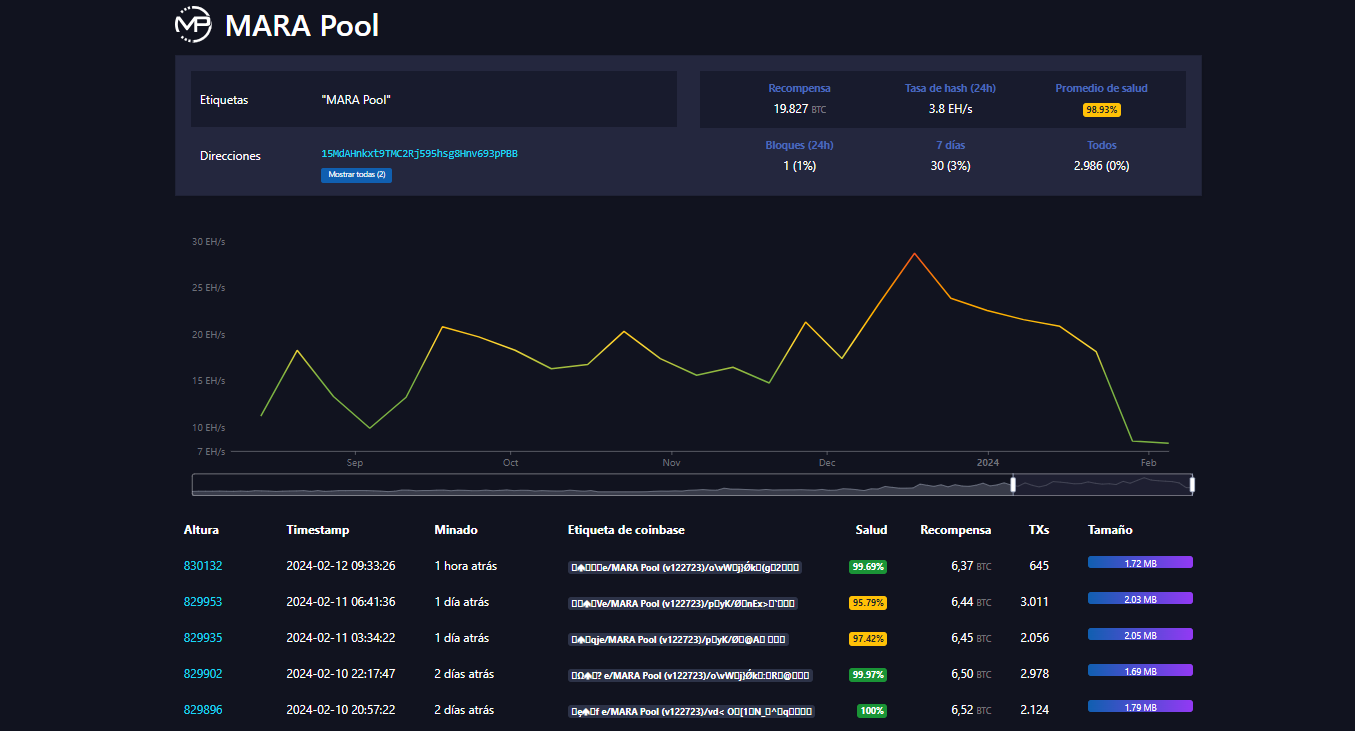Click the Timestamp column header
Image resolution: width=1355 pixels, height=731 pixels.
[317, 530]
